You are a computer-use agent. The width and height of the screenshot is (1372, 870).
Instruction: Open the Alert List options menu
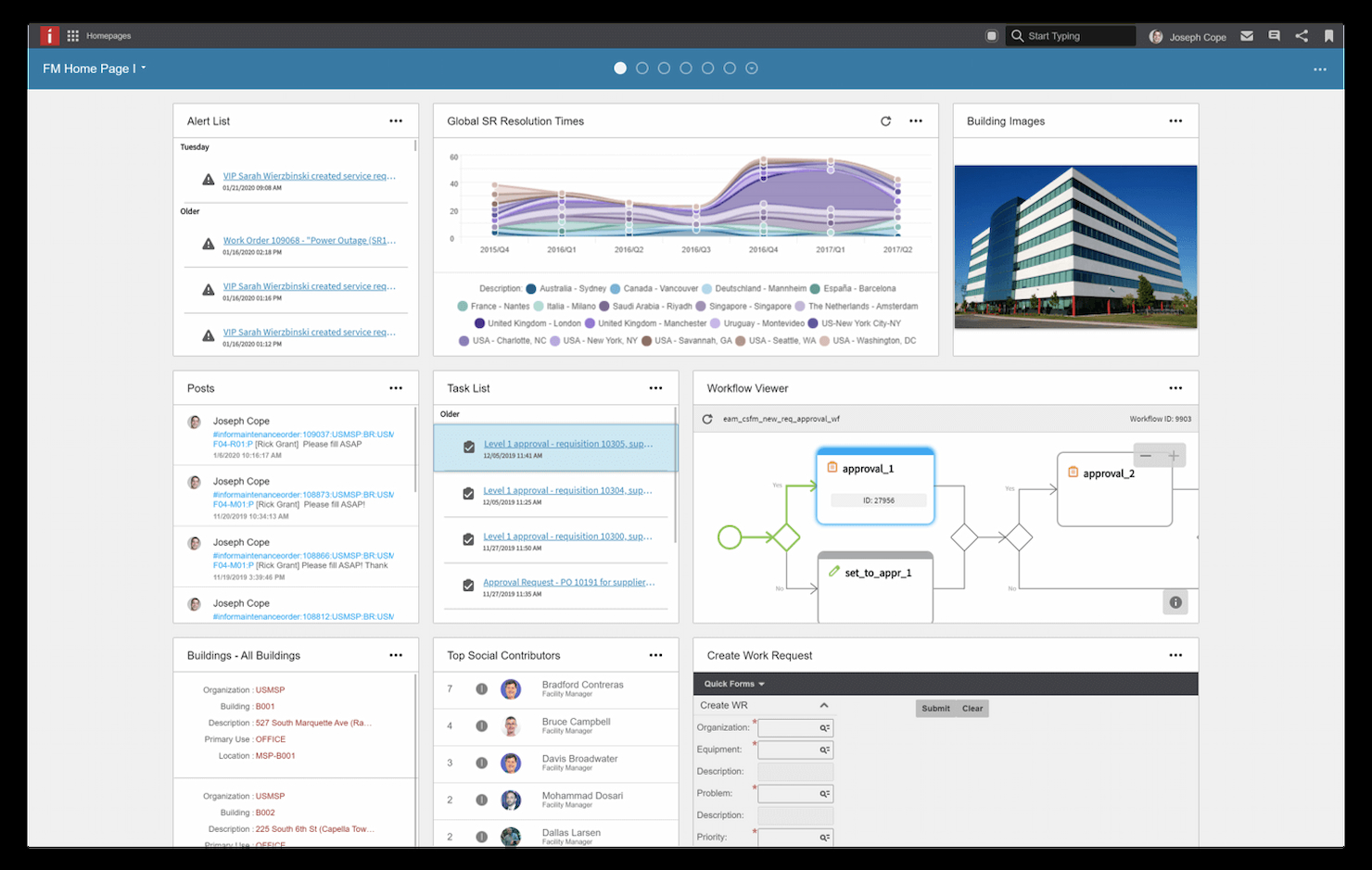click(396, 120)
